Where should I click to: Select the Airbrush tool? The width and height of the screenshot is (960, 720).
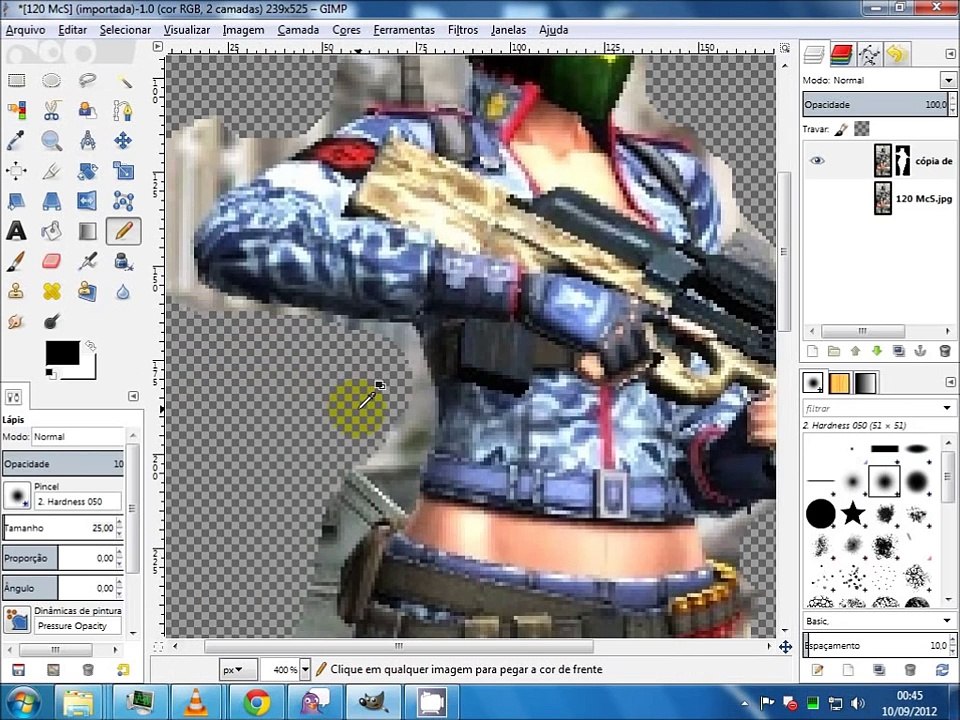tap(88, 261)
